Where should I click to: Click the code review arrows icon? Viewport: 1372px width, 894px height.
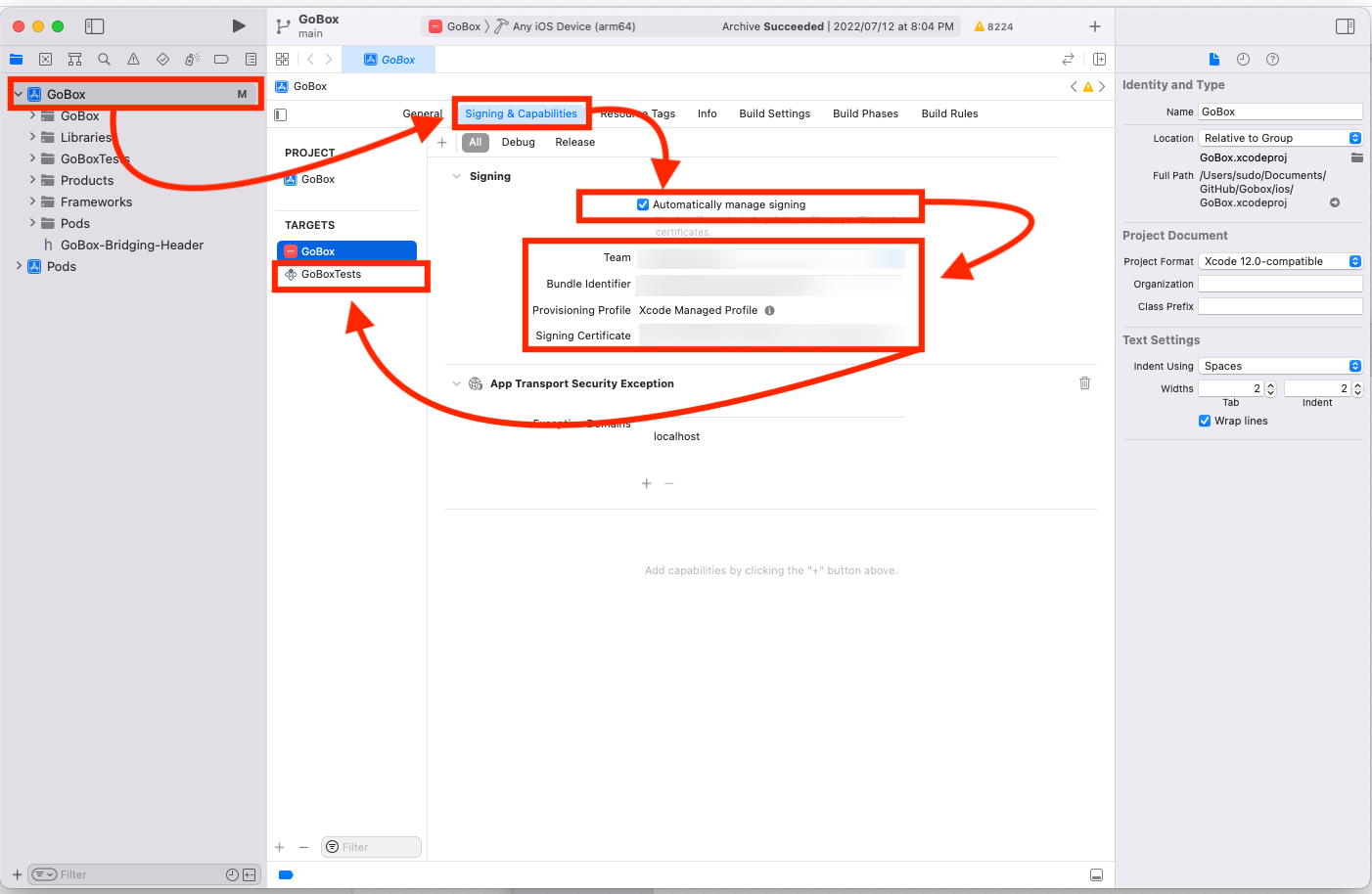click(x=1068, y=60)
